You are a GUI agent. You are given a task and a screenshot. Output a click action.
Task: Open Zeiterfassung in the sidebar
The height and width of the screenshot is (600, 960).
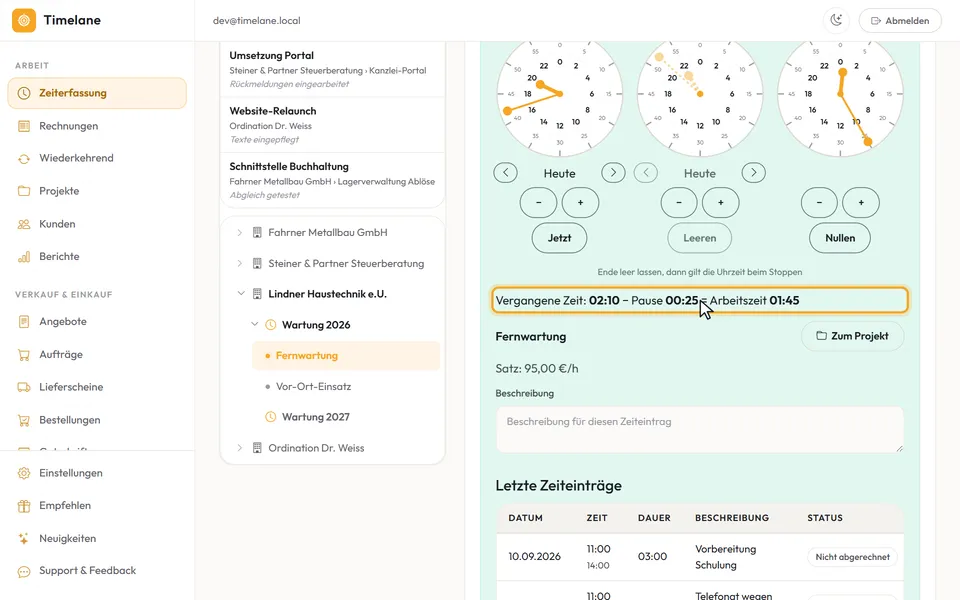pos(97,93)
